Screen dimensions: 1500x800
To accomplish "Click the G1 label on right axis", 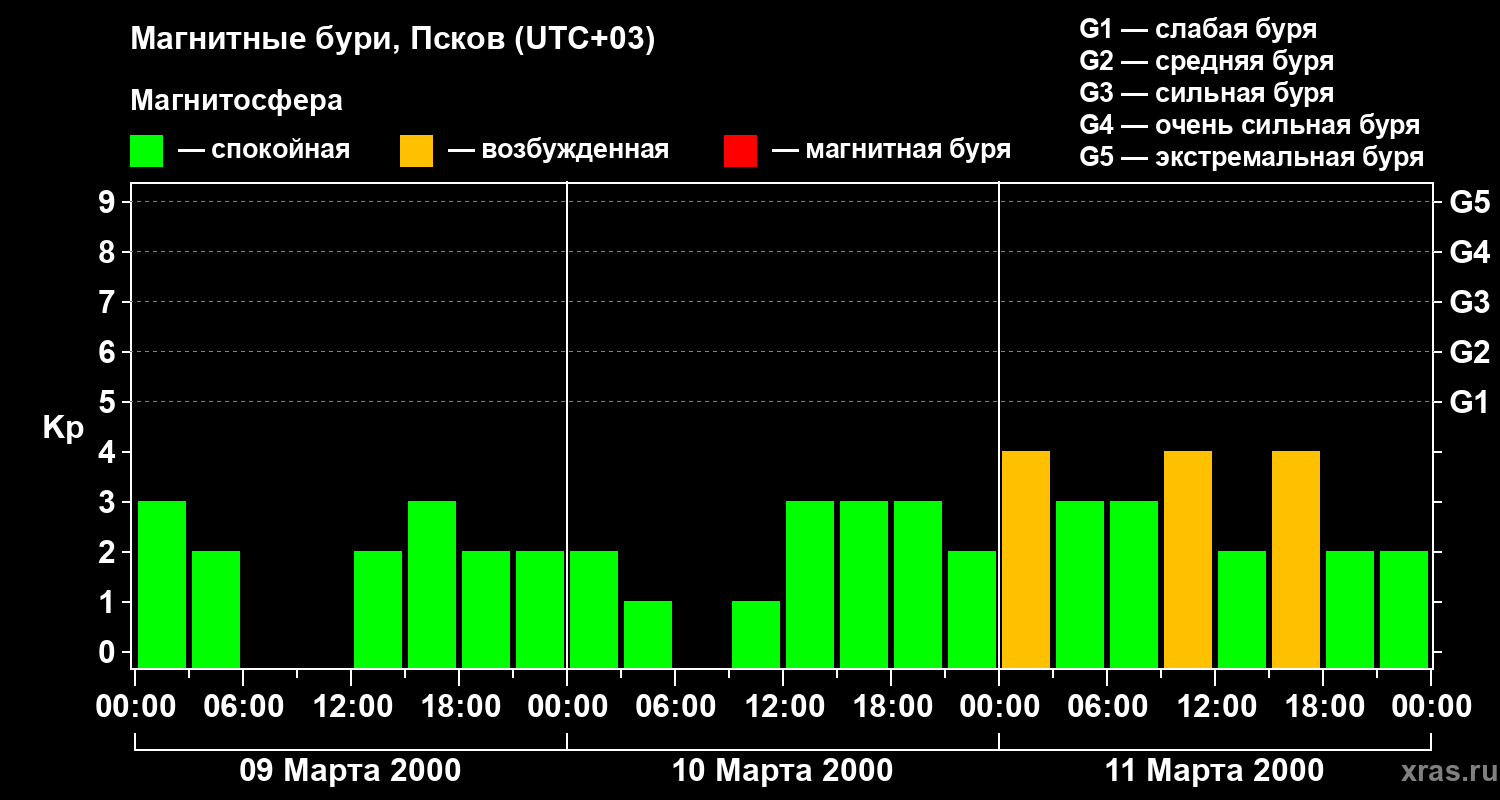I will (1469, 403).
